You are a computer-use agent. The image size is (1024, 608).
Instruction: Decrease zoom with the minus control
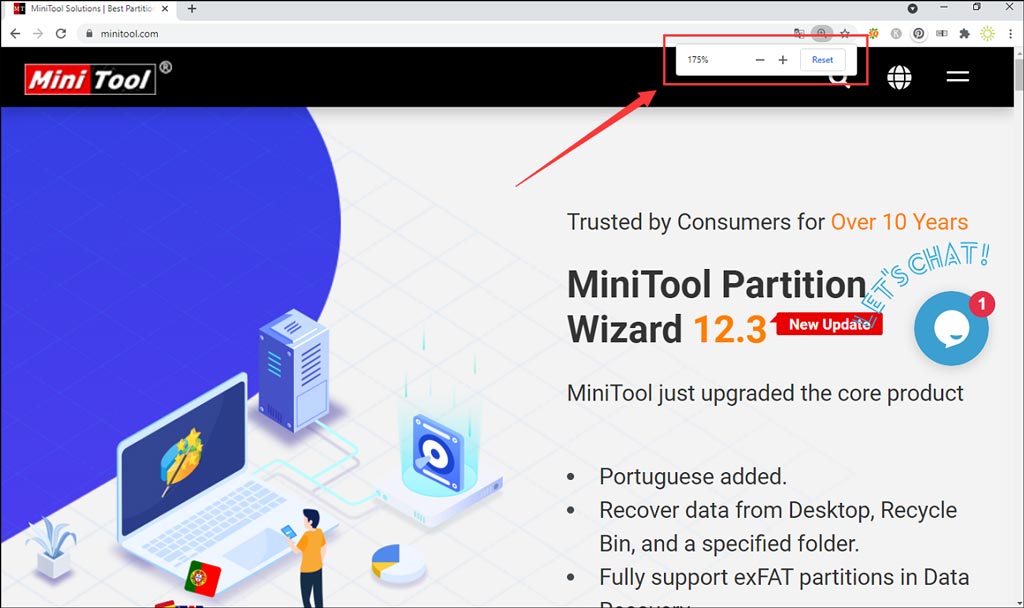[x=760, y=59]
